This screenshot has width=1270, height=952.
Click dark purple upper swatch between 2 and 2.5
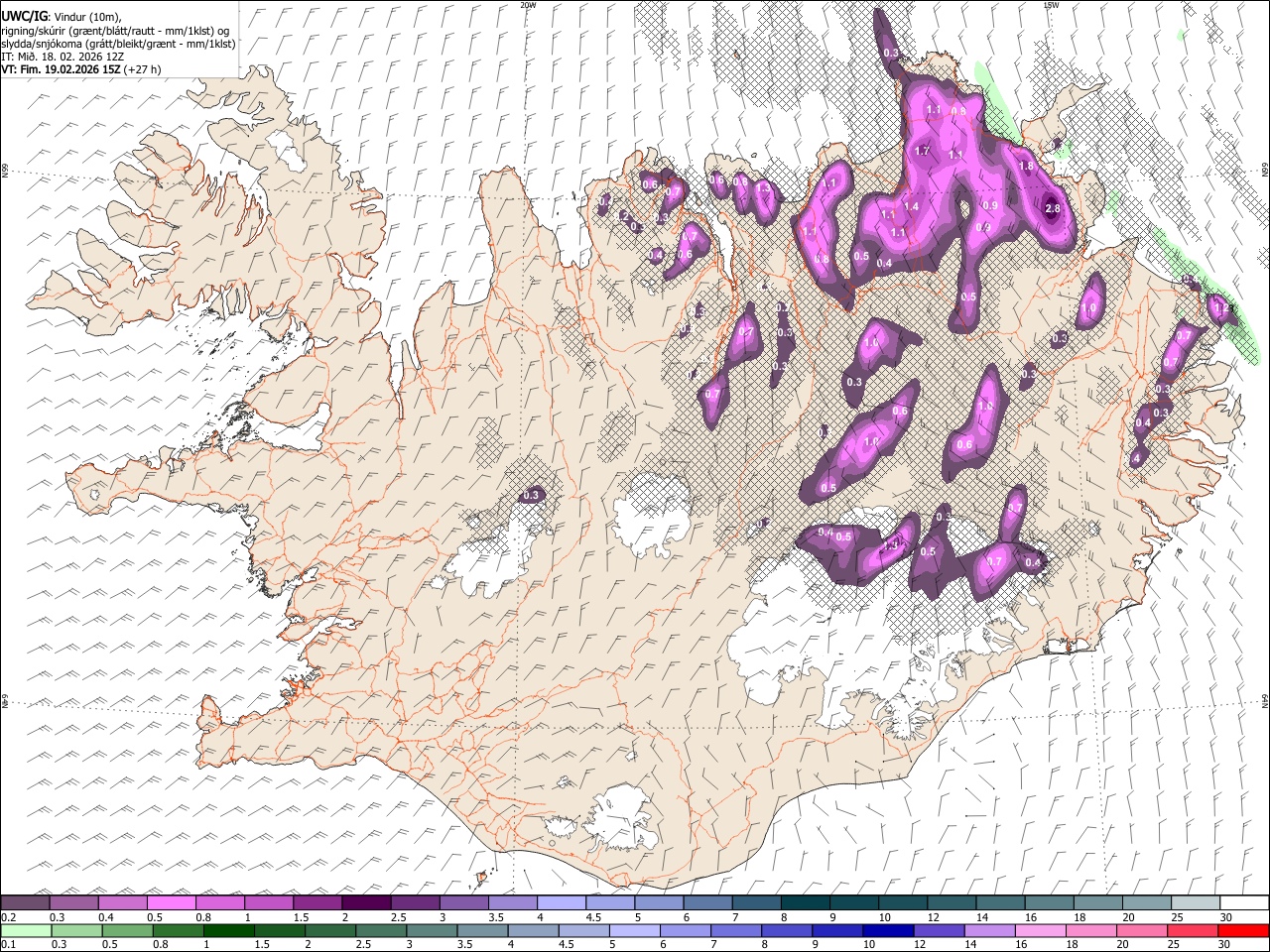click(x=366, y=902)
